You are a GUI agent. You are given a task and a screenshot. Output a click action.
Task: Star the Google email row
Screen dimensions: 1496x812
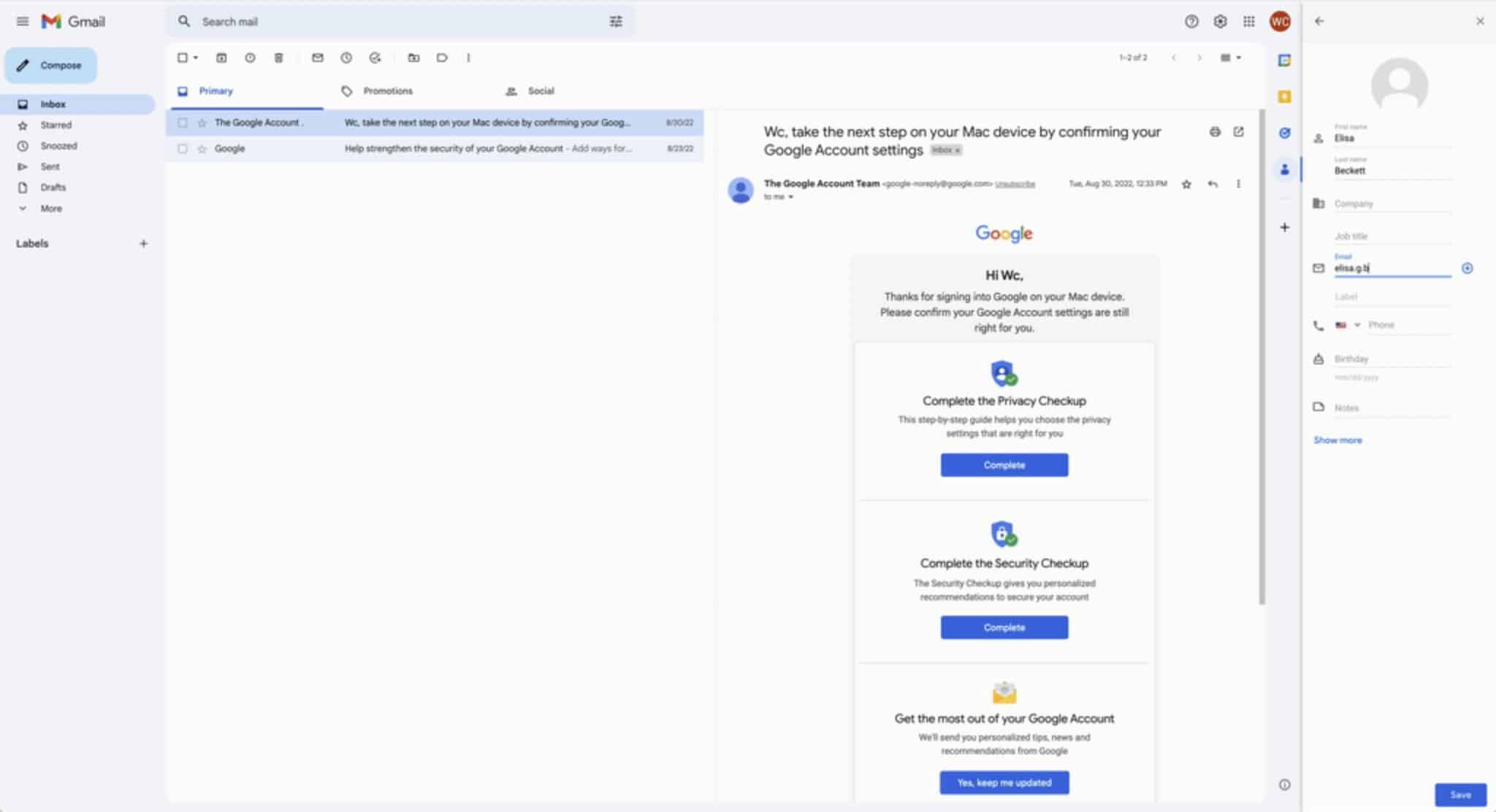tap(202, 148)
